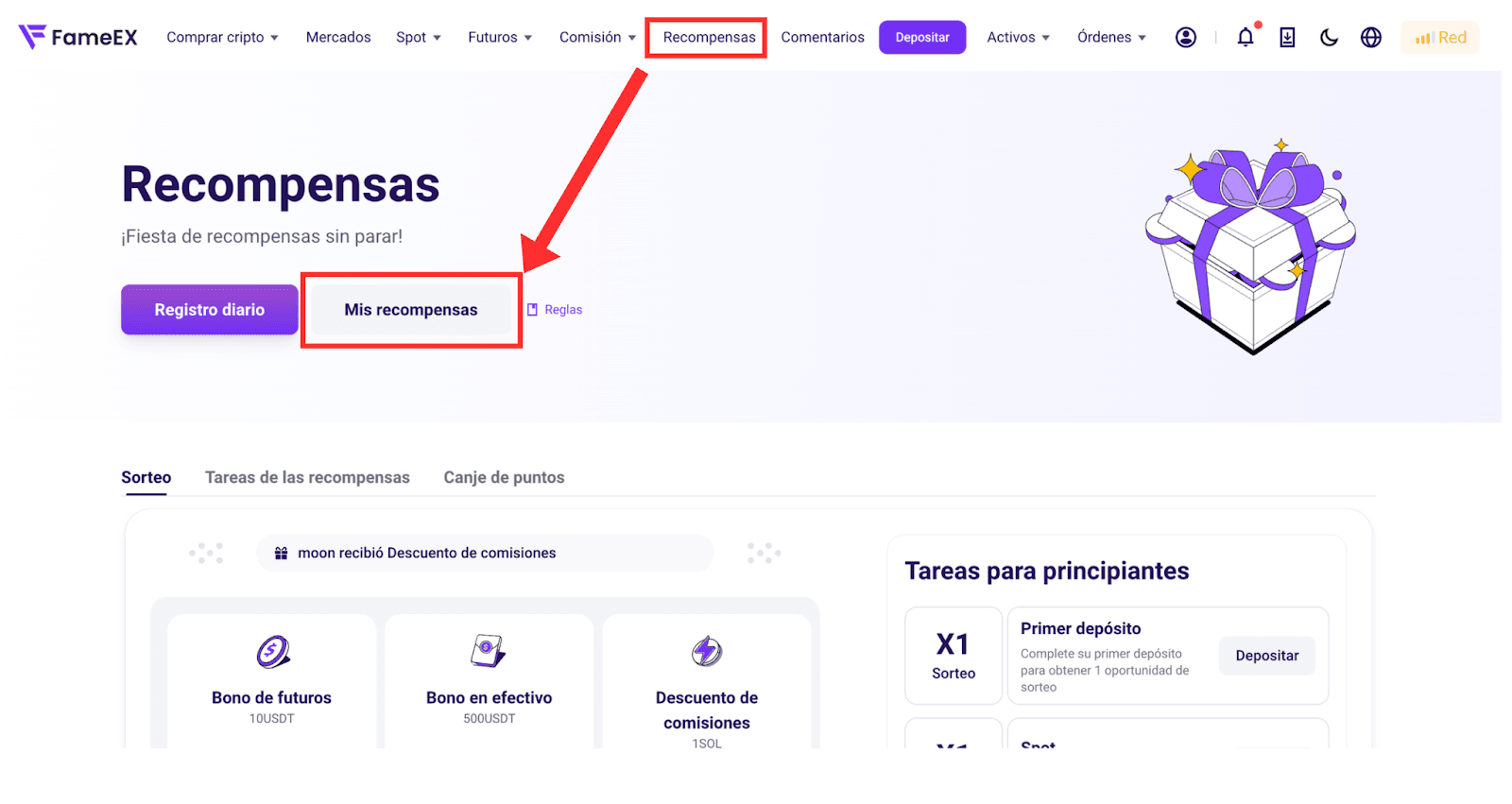Switch to Tareas de las recompensas tab

(307, 477)
